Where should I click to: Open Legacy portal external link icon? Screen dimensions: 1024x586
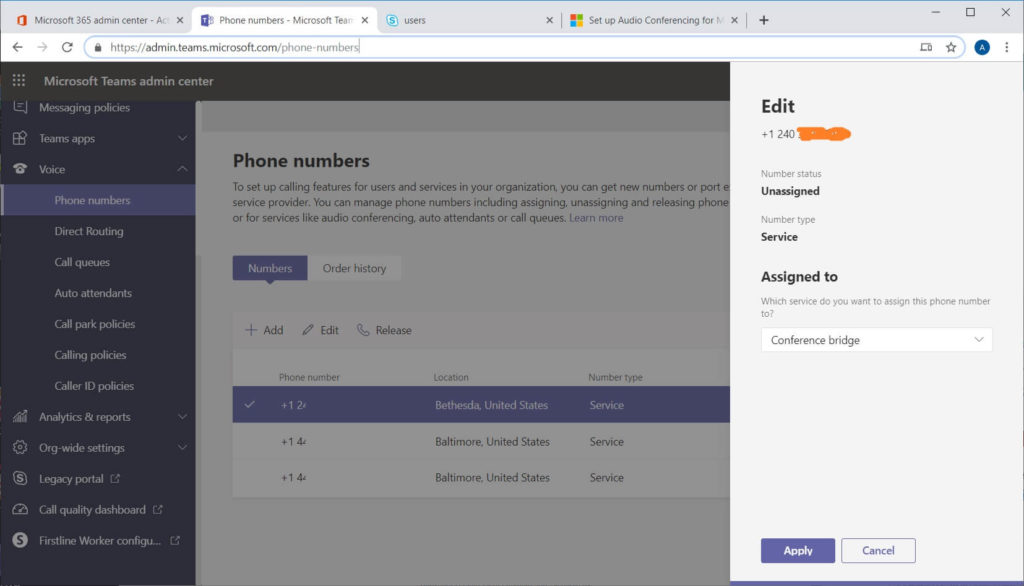pos(115,478)
